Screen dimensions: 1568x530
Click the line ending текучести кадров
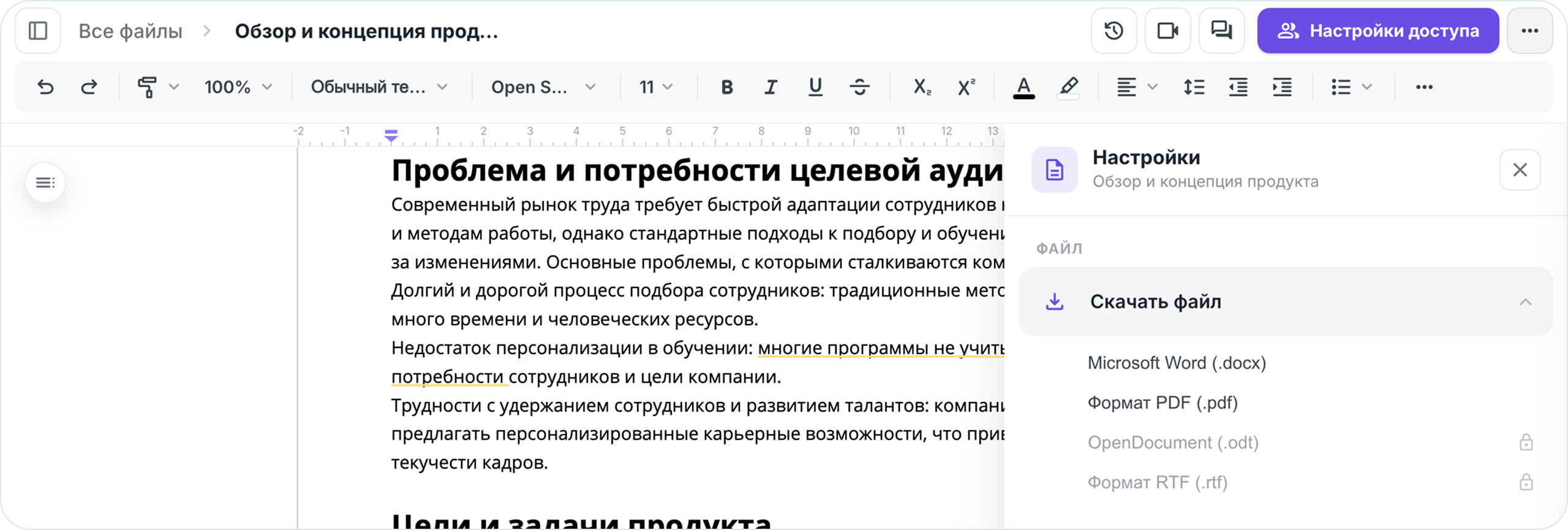point(469,463)
